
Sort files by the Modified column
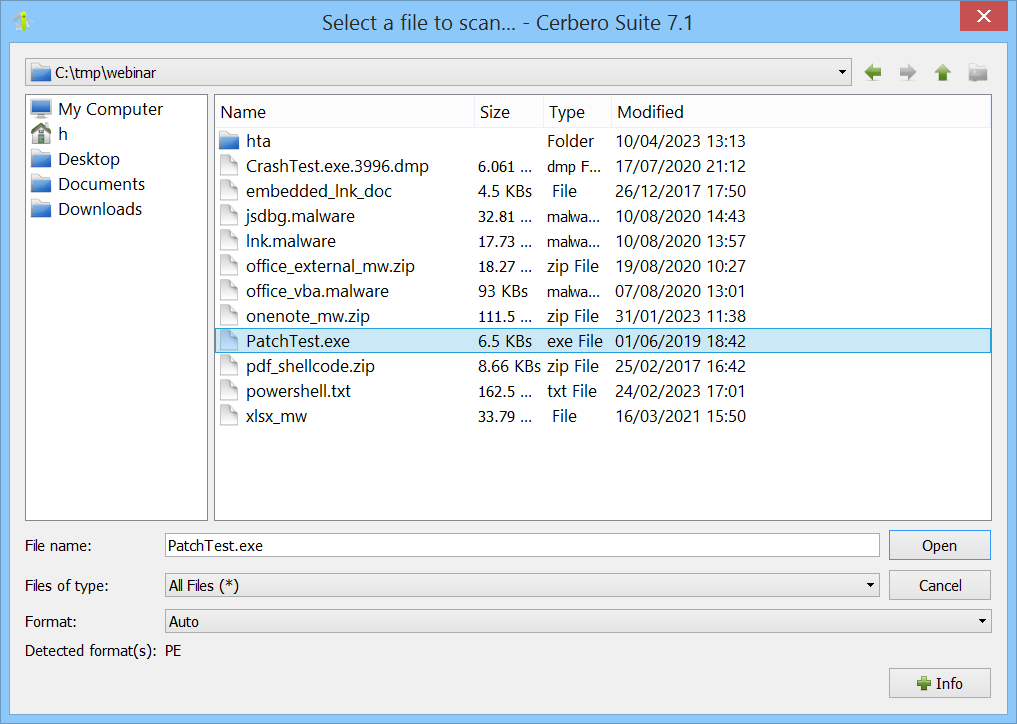pyautogui.click(x=801, y=112)
